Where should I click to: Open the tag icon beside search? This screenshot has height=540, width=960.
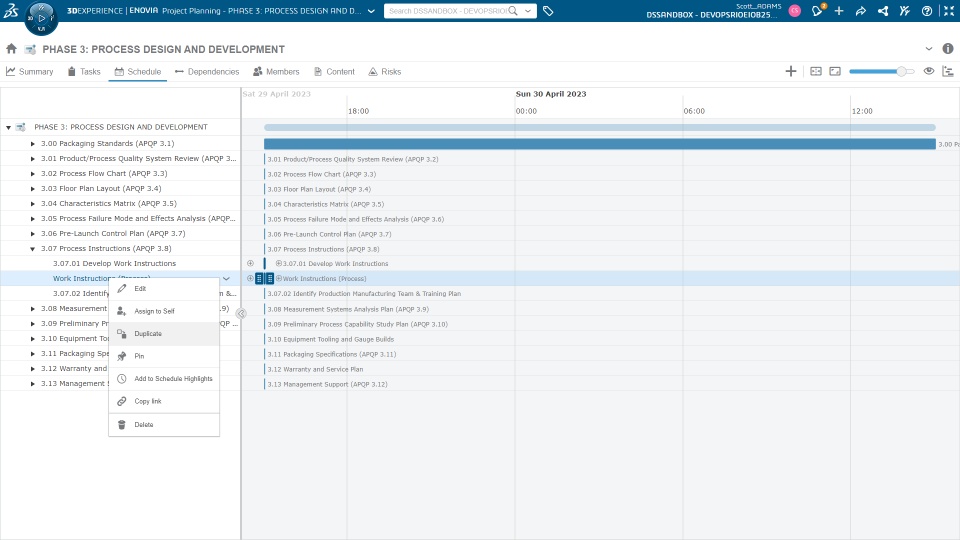coord(549,11)
